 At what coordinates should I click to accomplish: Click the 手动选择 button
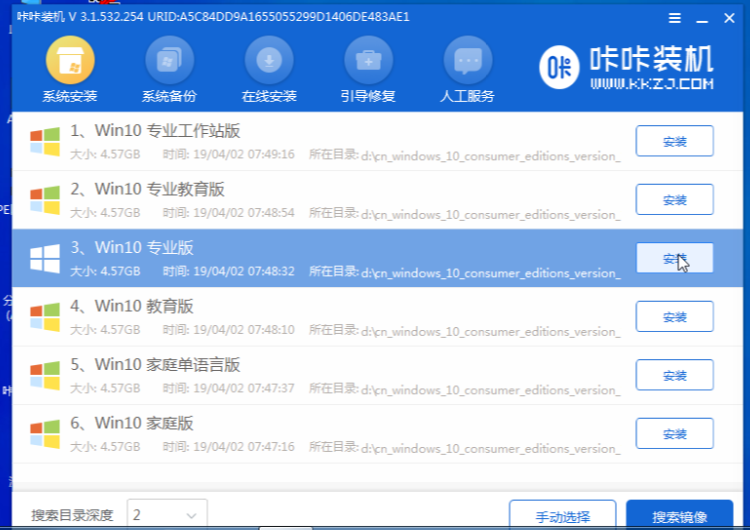pyautogui.click(x=562, y=516)
